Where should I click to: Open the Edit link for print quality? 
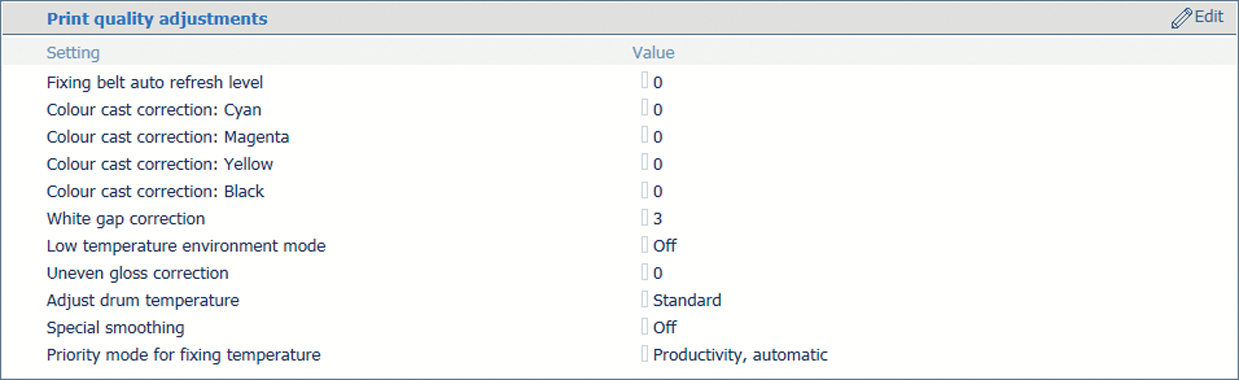tap(1209, 17)
